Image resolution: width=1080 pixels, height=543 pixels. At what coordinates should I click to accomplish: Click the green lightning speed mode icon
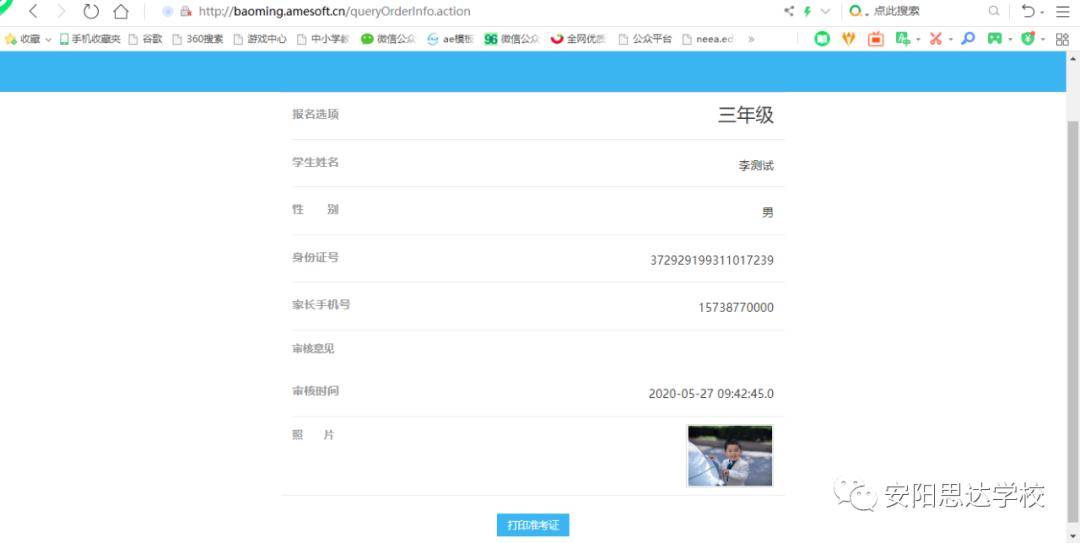[x=807, y=12]
